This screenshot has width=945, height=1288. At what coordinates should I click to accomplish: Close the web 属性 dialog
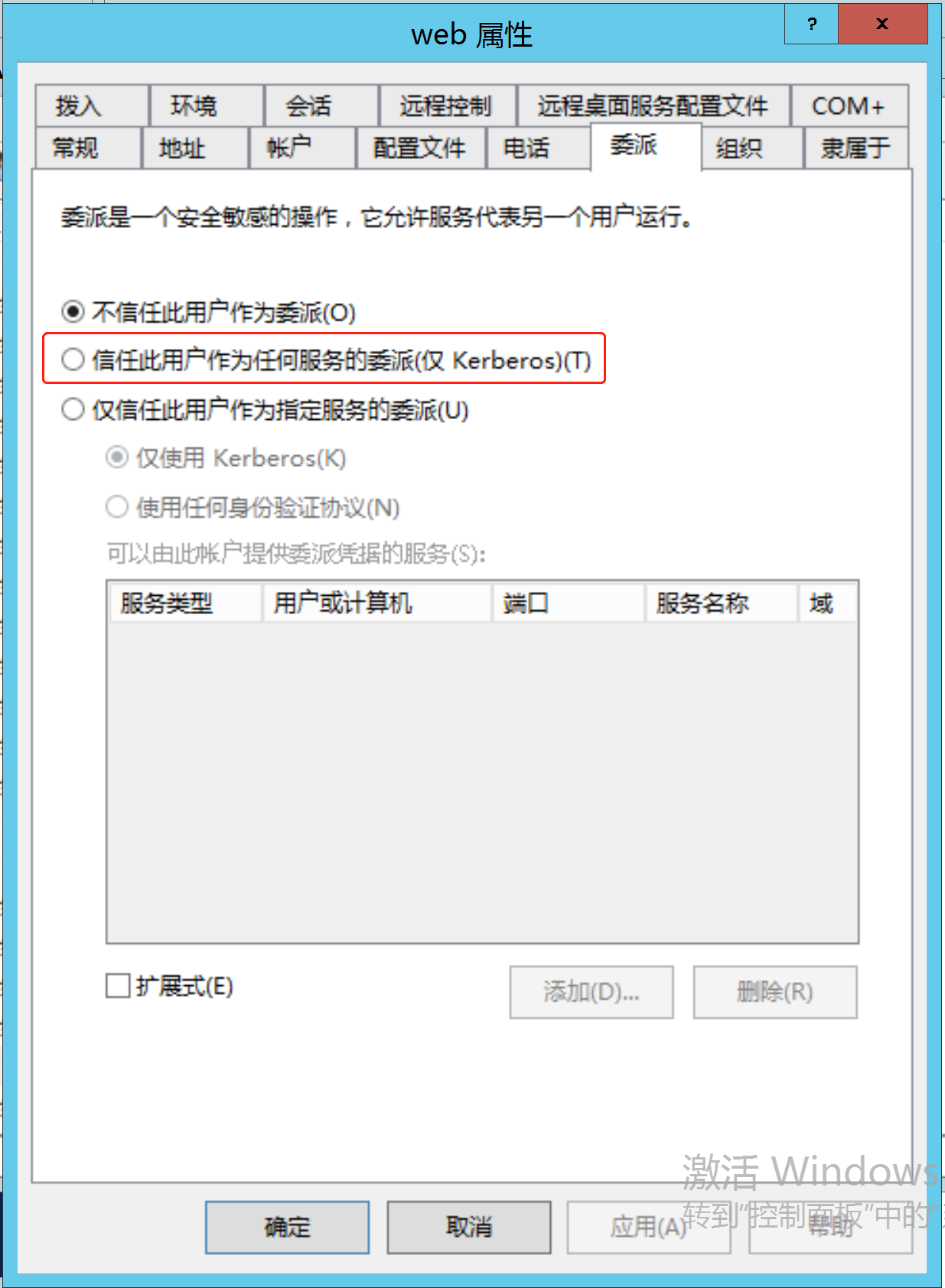pos(882,24)
